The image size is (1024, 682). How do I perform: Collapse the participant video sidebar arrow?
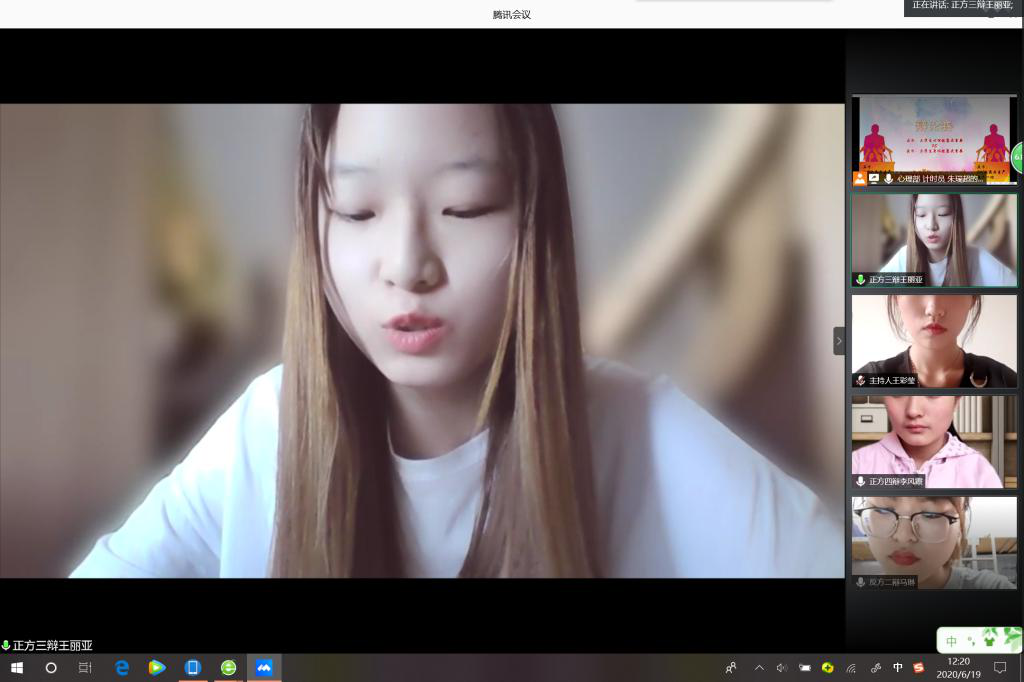tap(839, 341)
